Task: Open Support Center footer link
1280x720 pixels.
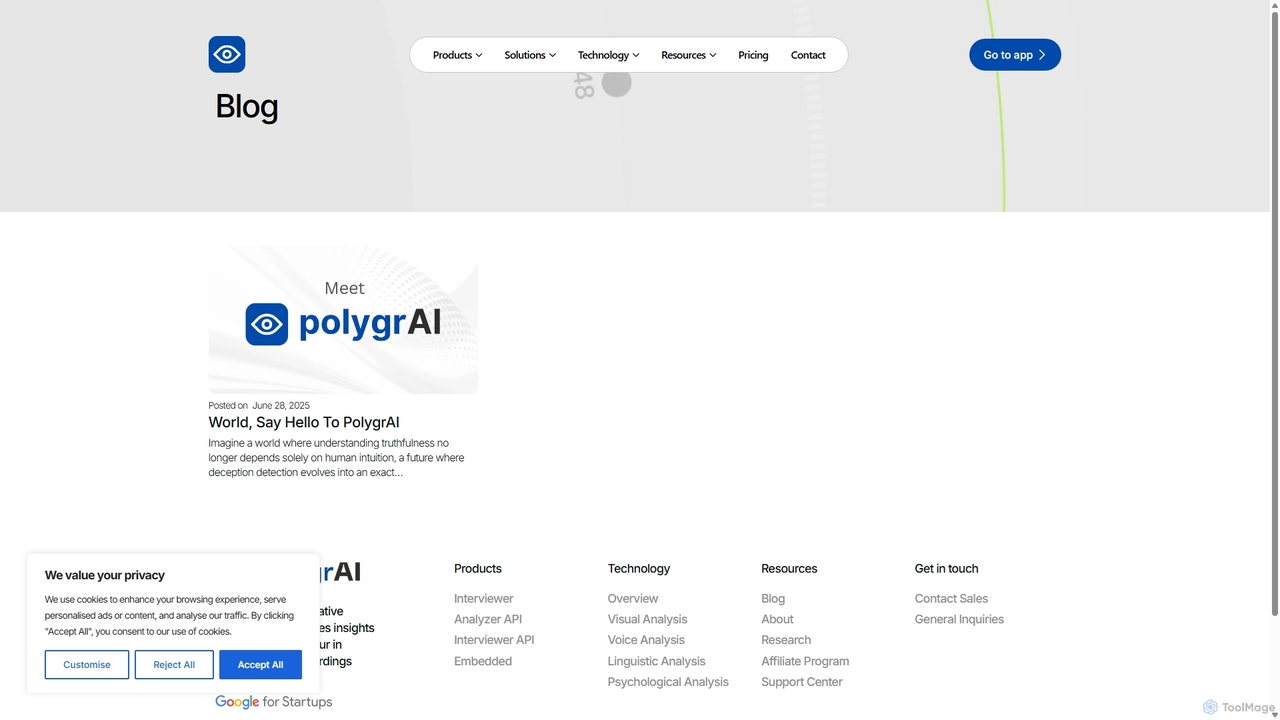Action: click(x=802, y=683)
